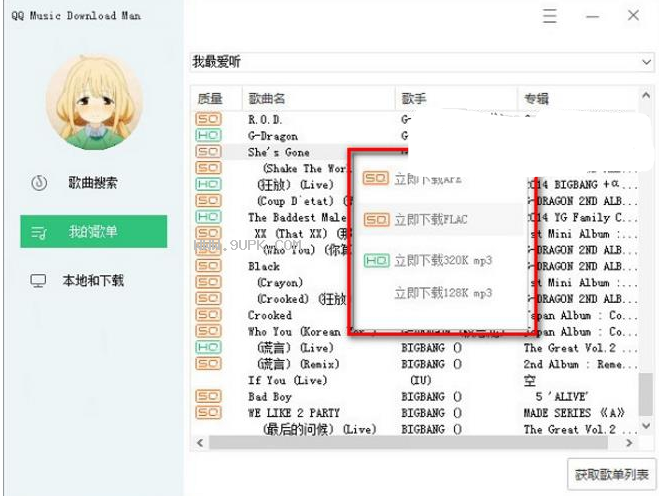Image resolution: width=659 pixels, height=496 pixels.
Task: Click the vertical scrollbar thumb
Action: click(x=646, y=394)
